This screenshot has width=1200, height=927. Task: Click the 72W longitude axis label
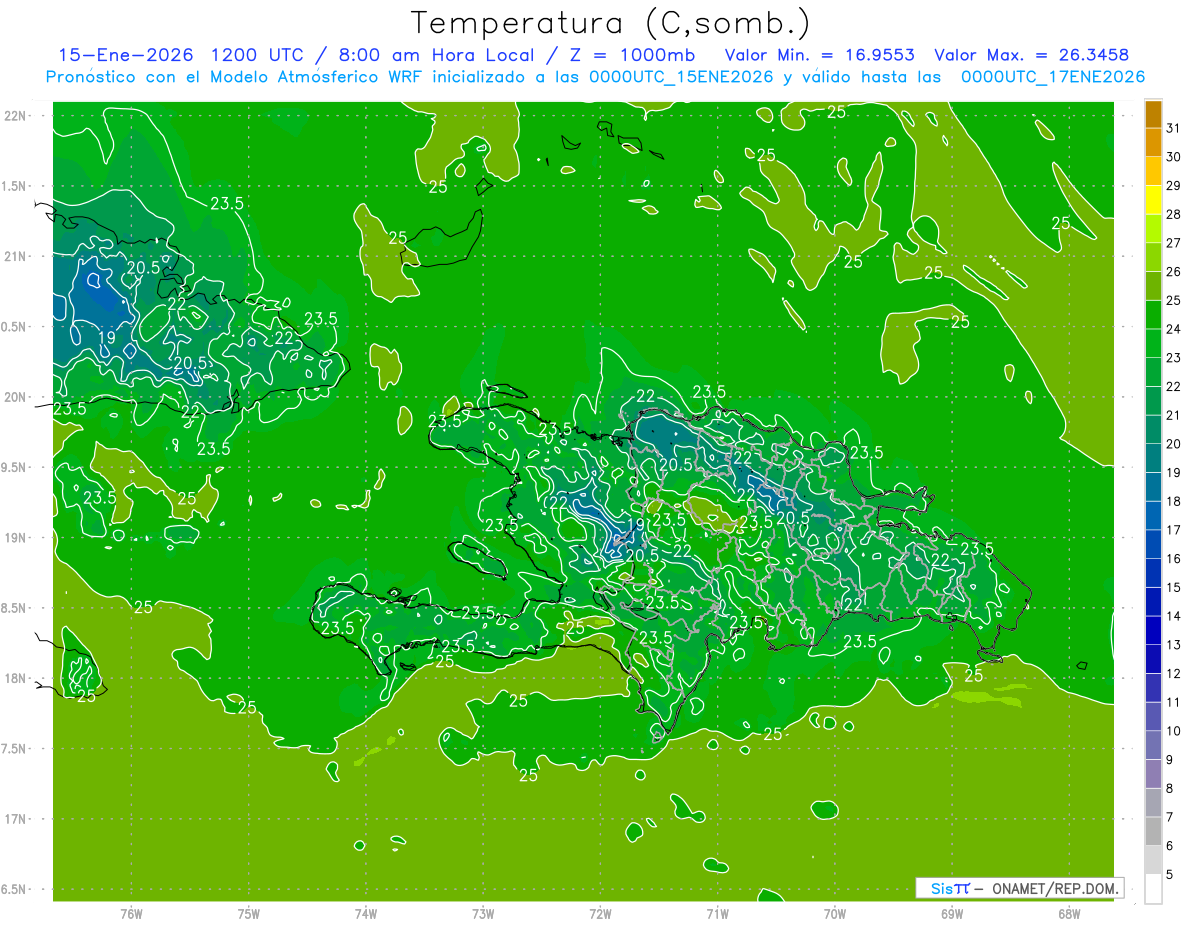tap(600, 913)
